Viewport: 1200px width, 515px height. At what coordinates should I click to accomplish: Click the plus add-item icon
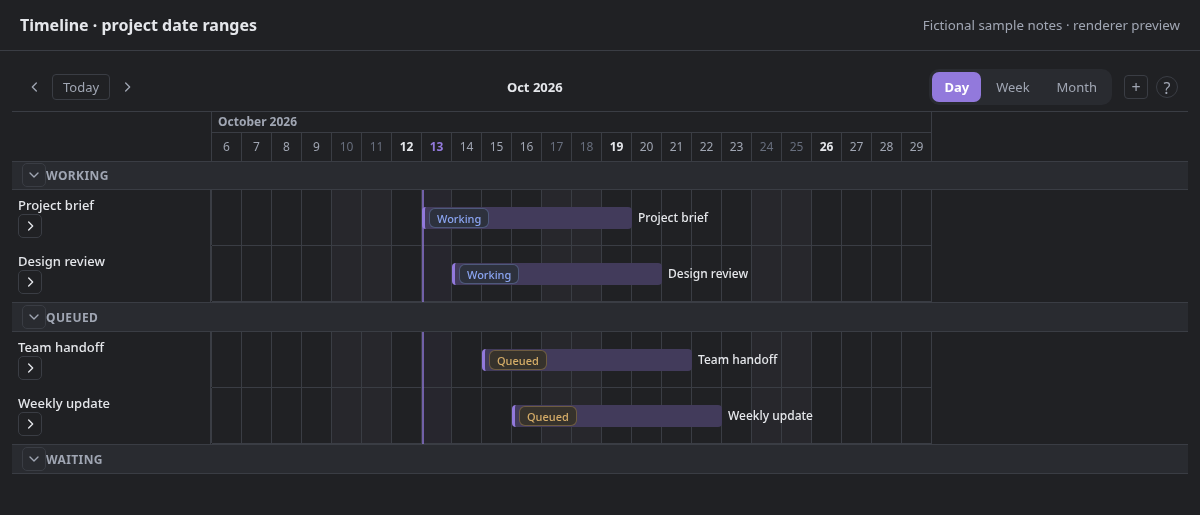(x=1136, y=87)
